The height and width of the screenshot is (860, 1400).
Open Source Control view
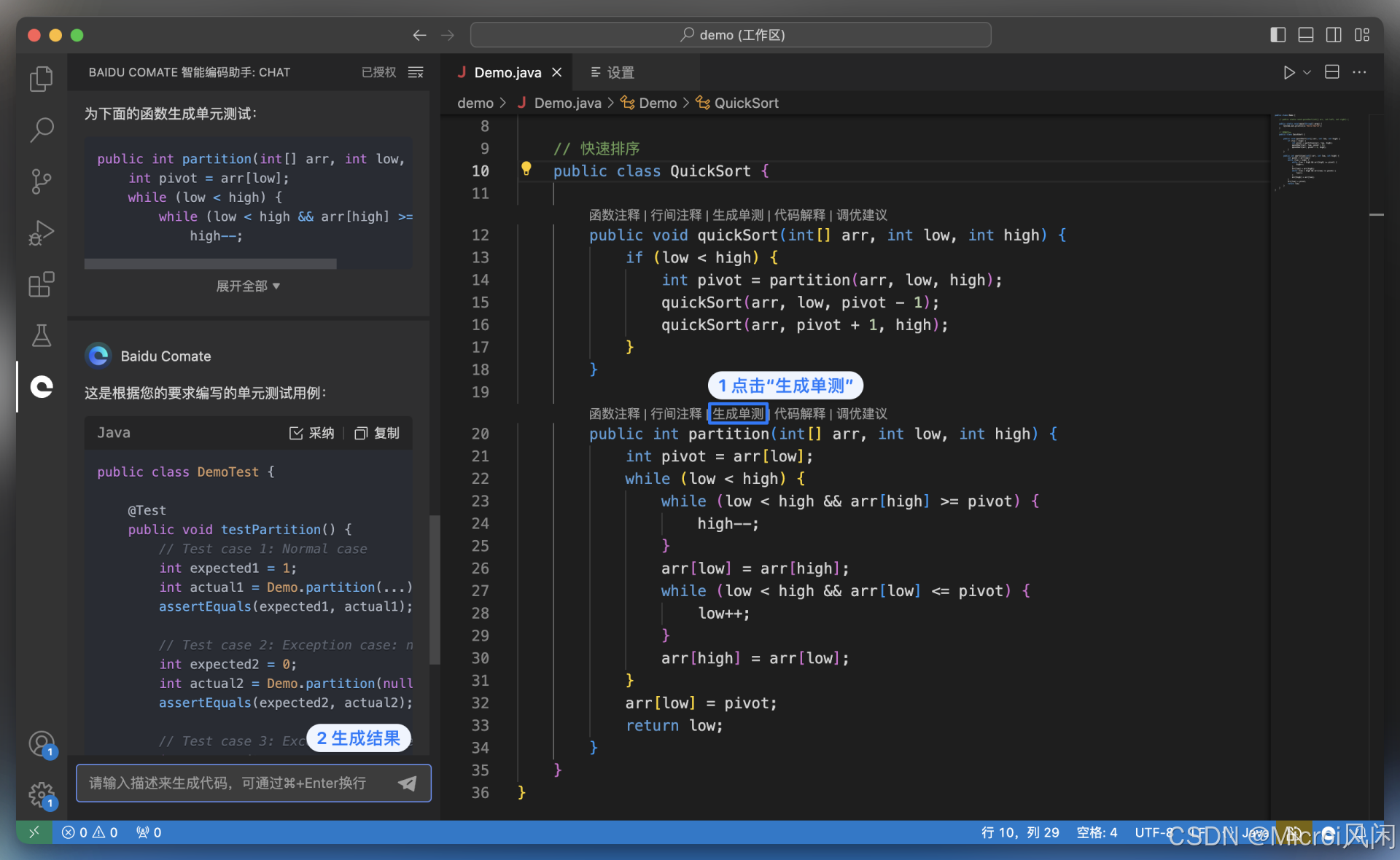pyautogui.click(x=41, y=181)
